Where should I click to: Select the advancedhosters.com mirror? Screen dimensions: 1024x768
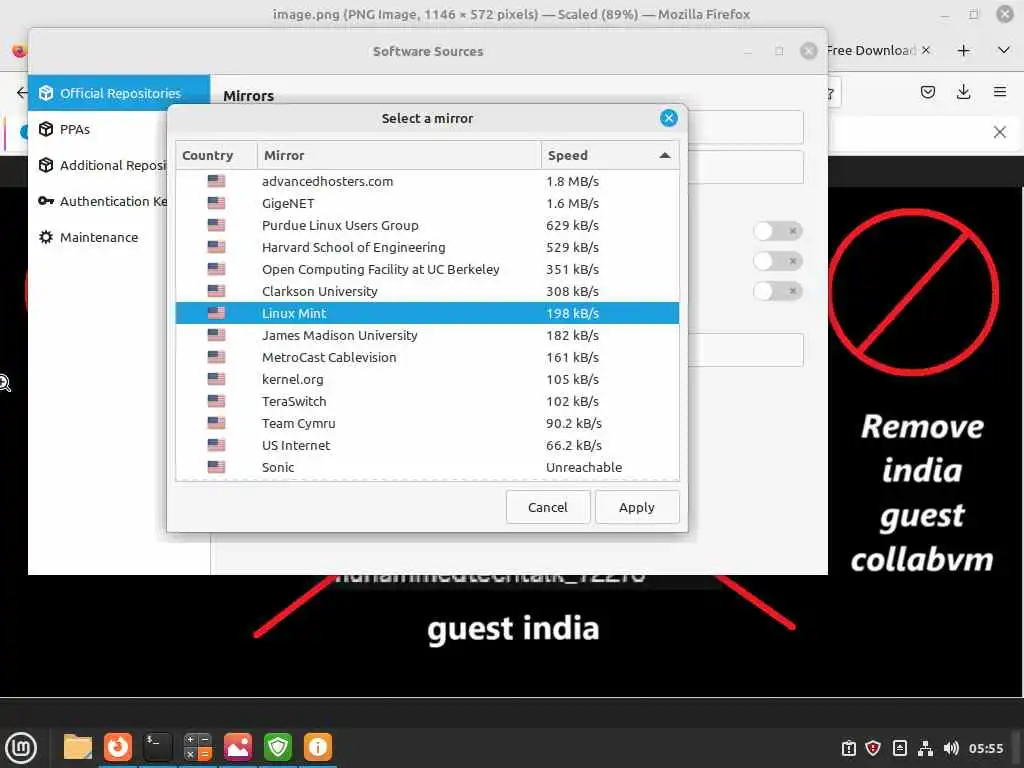point(427,182)
